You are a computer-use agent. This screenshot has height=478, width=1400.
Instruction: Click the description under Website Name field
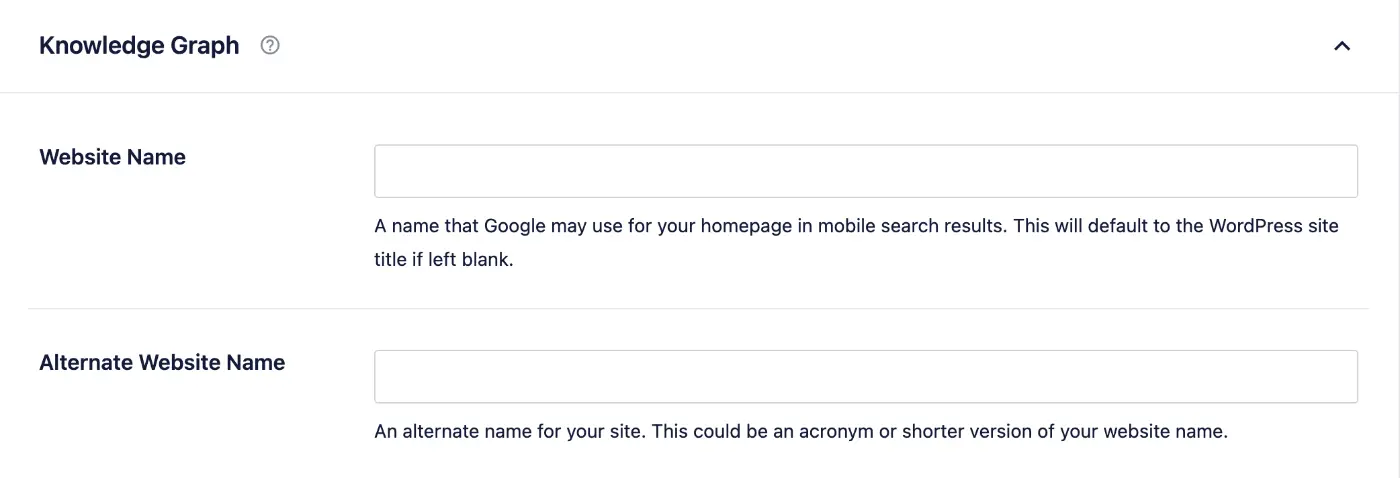tap(856, 243)
